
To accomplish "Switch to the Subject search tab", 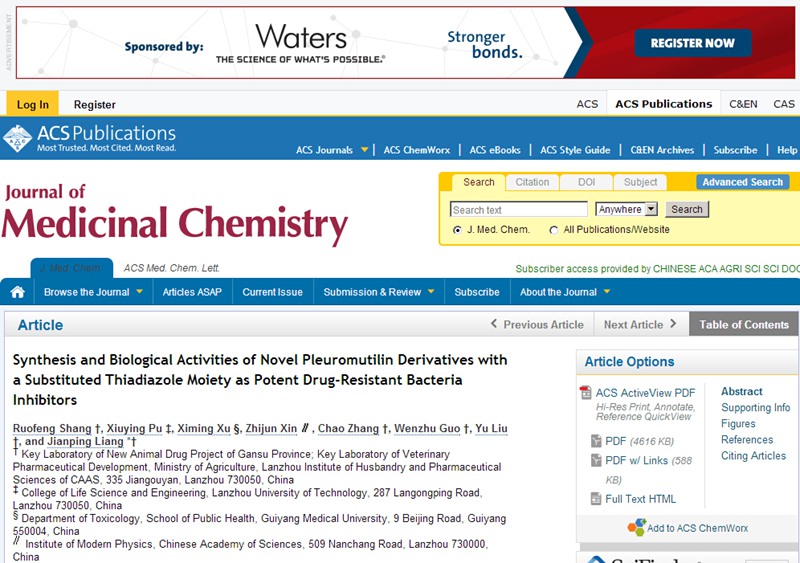I will (x=640, y=182).
